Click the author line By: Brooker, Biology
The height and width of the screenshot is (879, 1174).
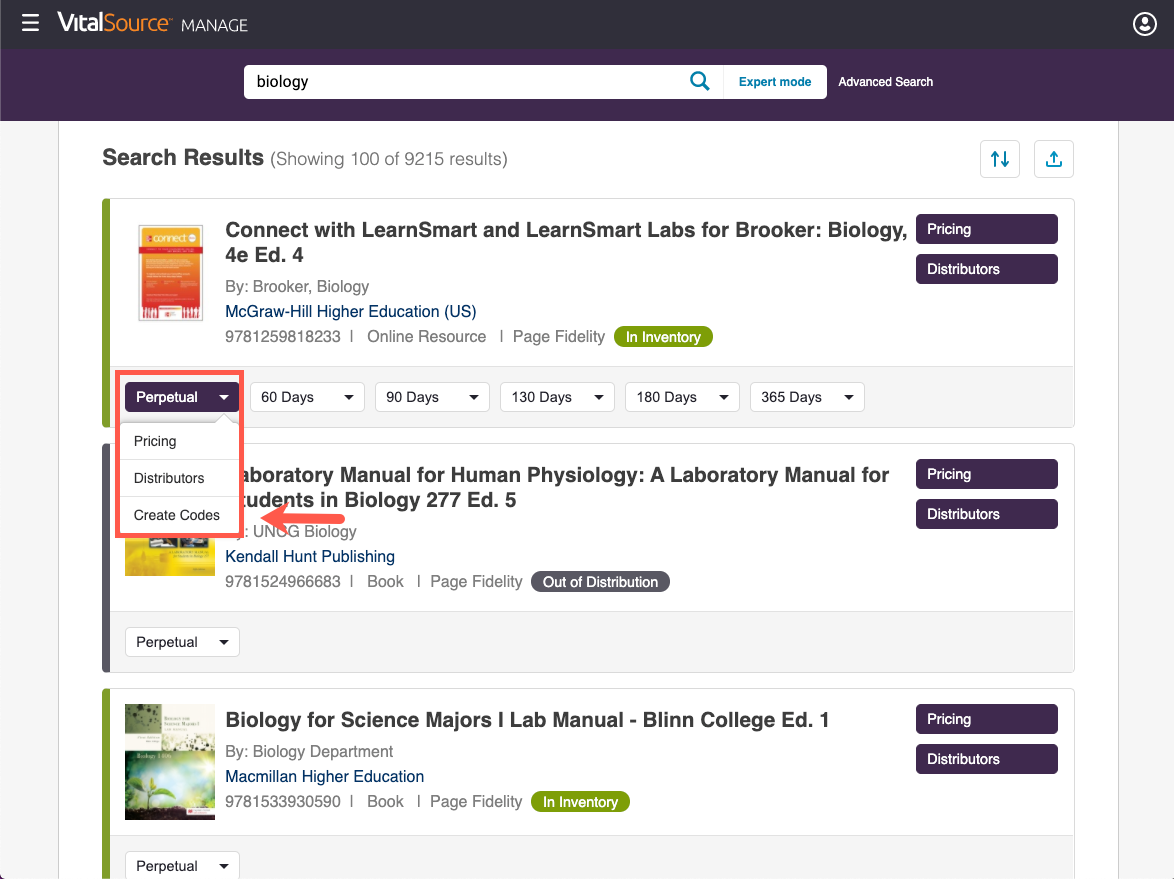297,287
